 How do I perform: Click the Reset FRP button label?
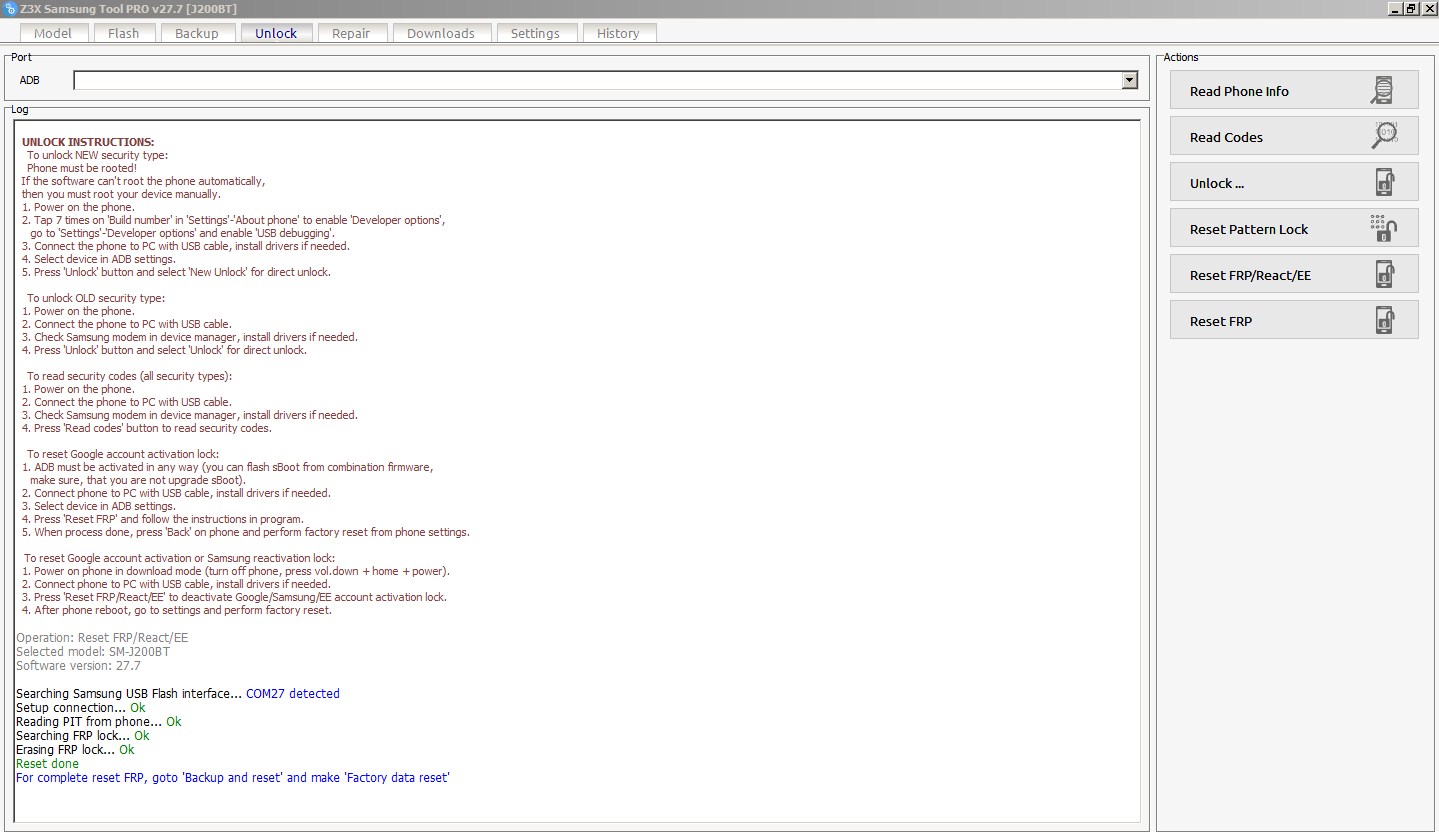click(x=1220, y=321)
